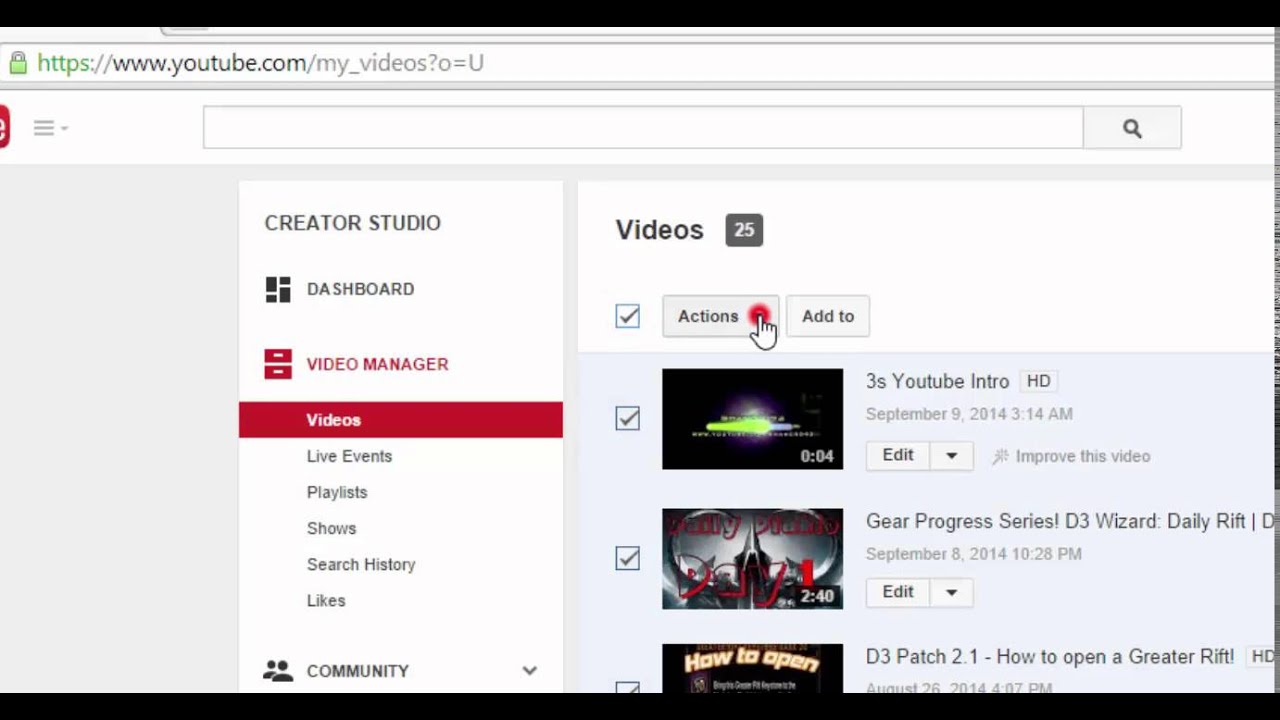Screen dimensions: 1280x720
Task: Open Playlists in sidebar
Action: click(337, 492)
